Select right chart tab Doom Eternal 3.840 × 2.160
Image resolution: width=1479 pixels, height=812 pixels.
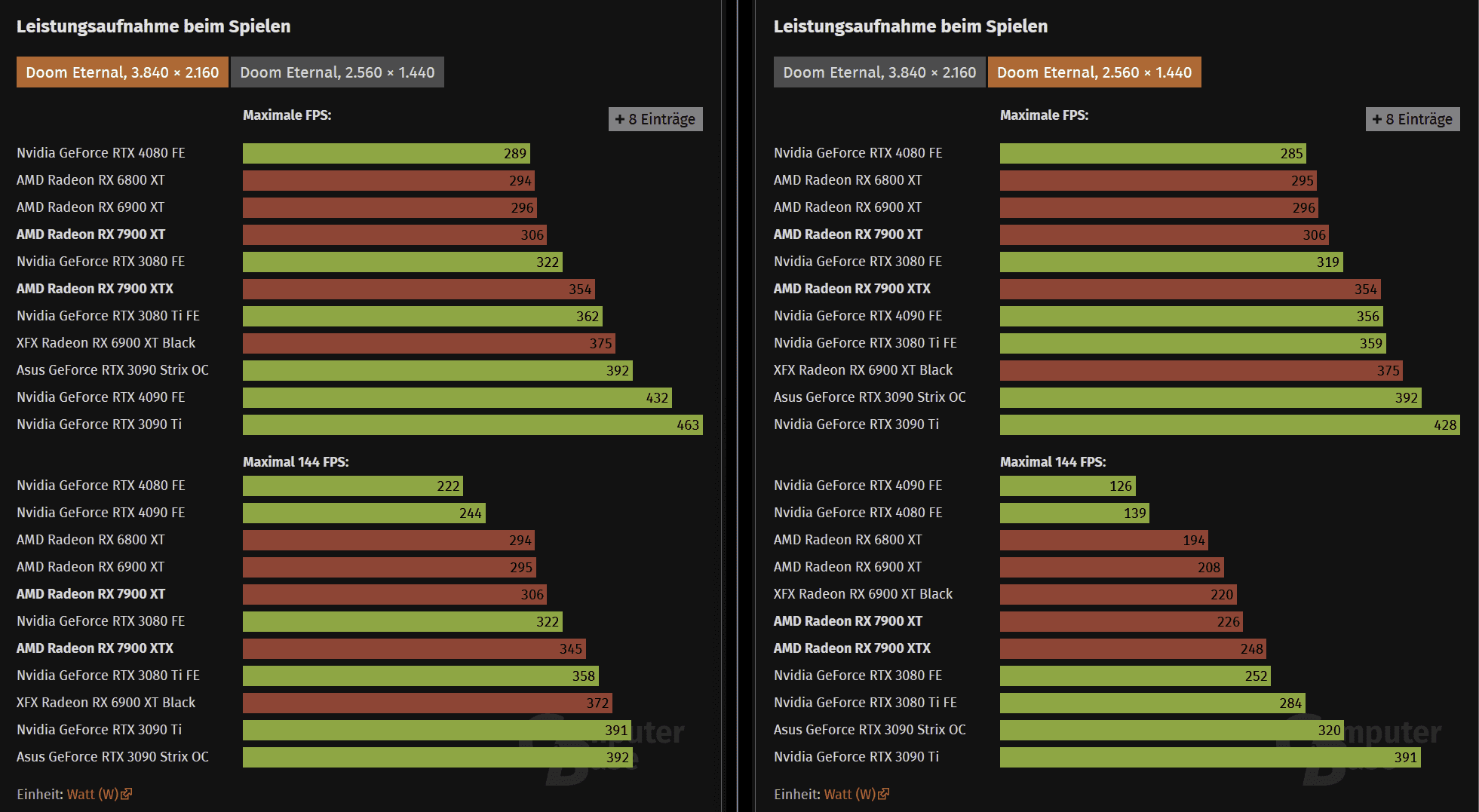coord(879,72)
